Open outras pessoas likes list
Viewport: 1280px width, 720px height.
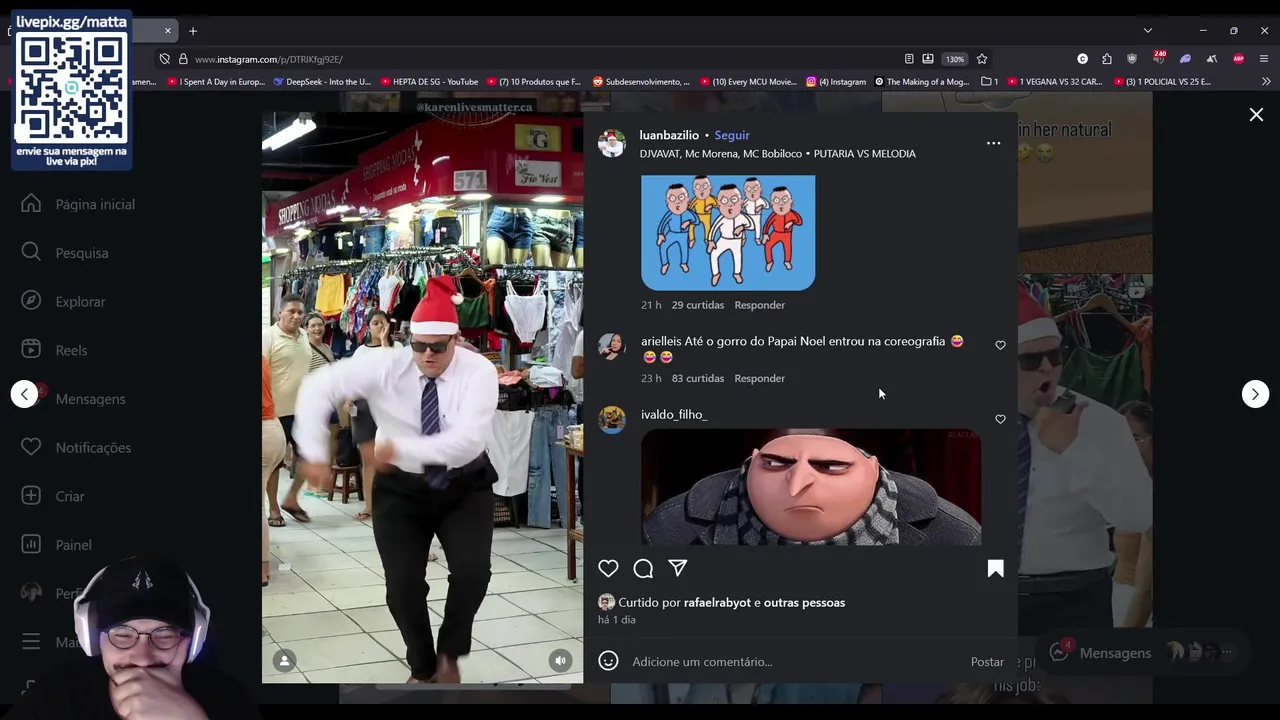[804, 602]
